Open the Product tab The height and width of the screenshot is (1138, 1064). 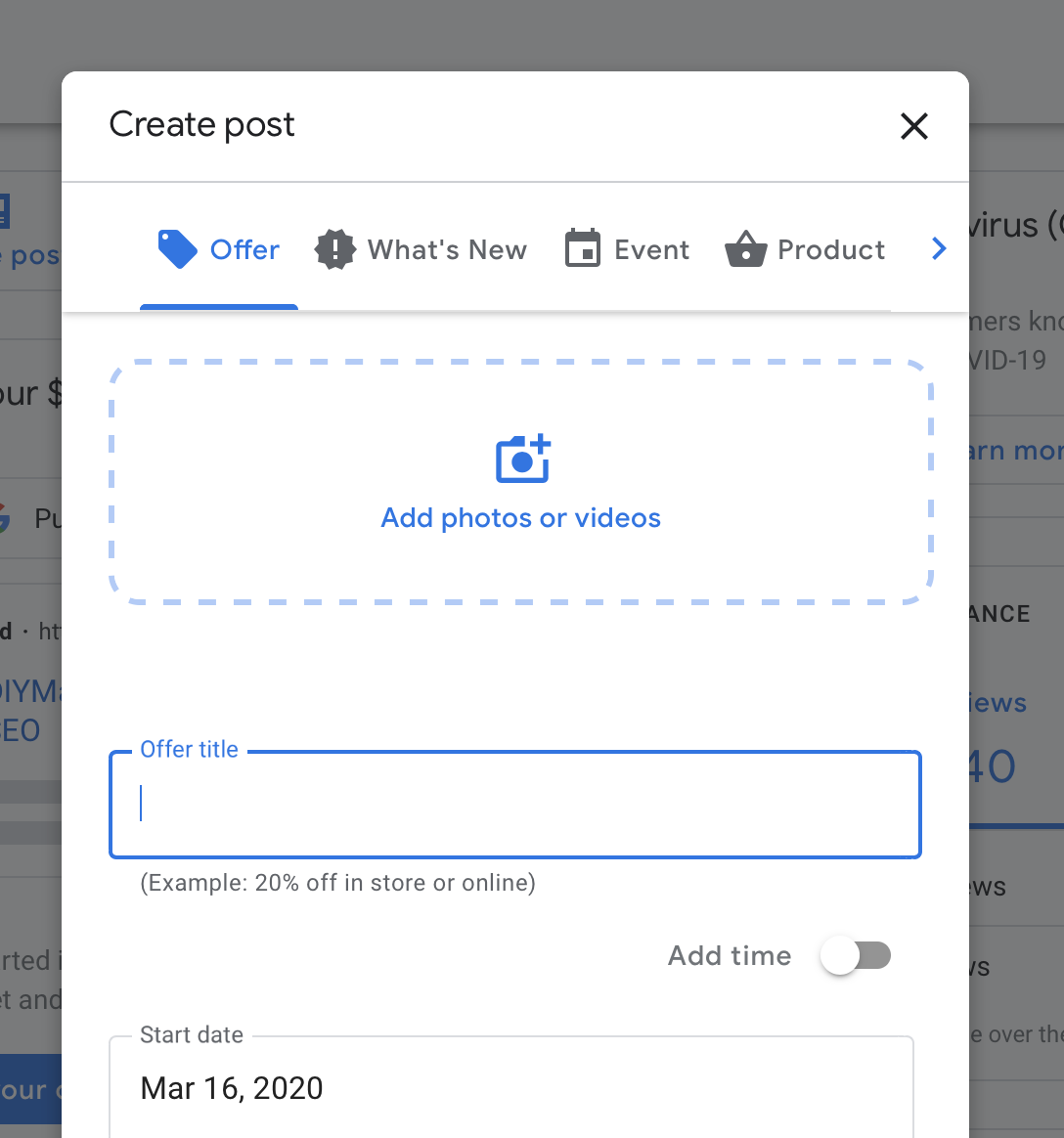tap(805, 249)
